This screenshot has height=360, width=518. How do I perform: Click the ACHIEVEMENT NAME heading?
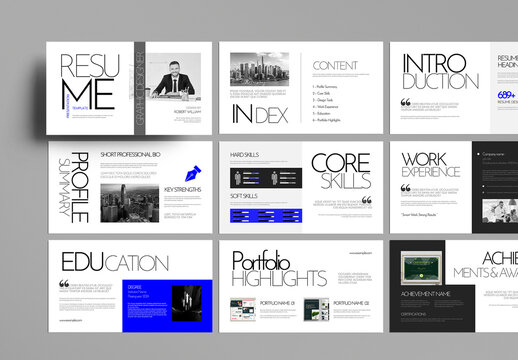425,294
